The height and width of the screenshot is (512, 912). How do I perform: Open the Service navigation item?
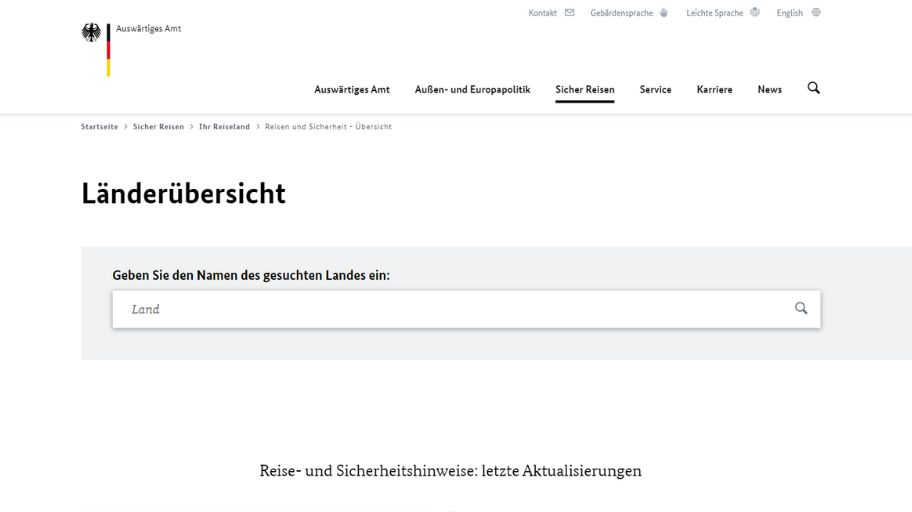(x=655, y=90)
